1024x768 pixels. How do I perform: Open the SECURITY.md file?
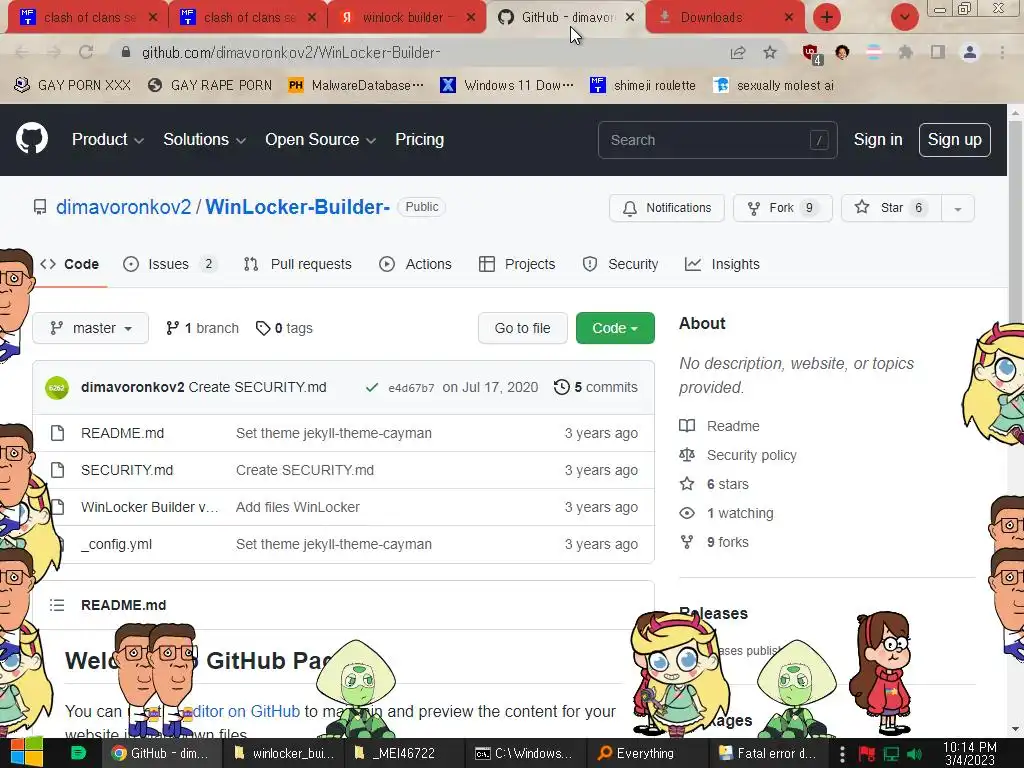click(x=127, y=470)
